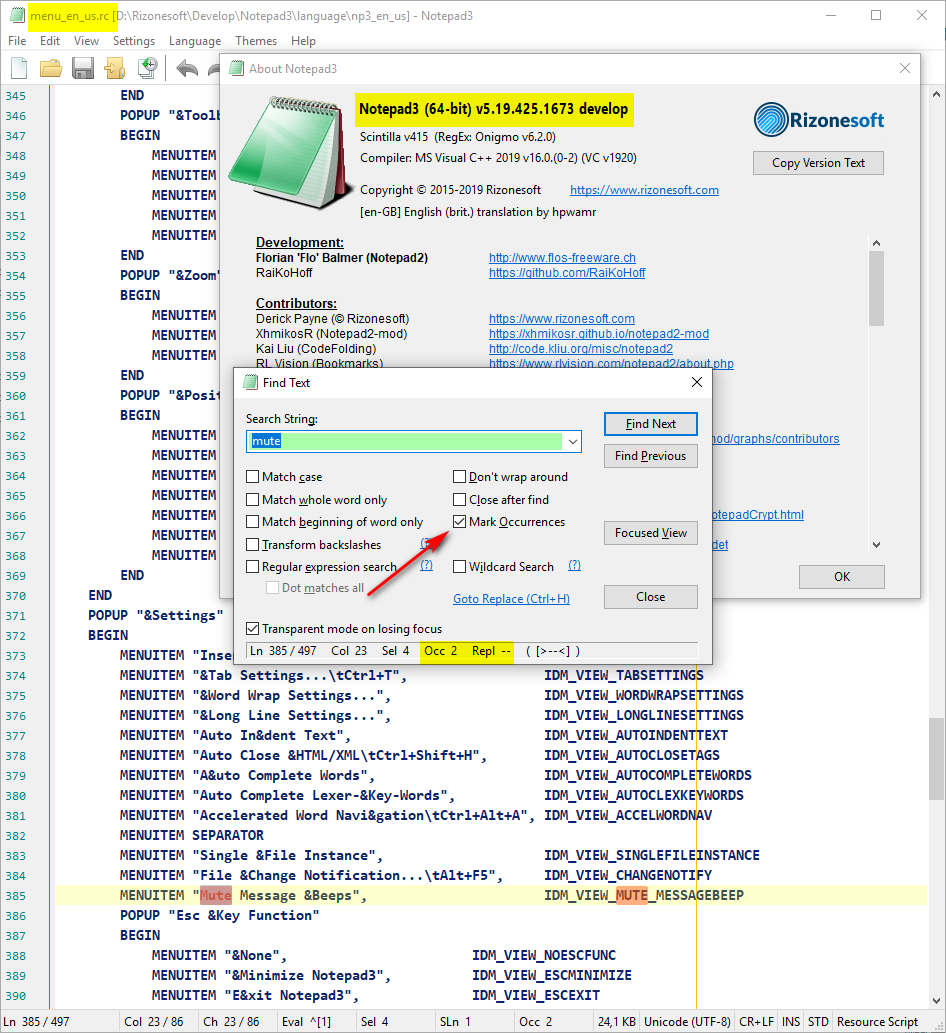Expand the Wildcard Search help link
The height and width of the screenshot is (1033, 946).
click(574, 566)
